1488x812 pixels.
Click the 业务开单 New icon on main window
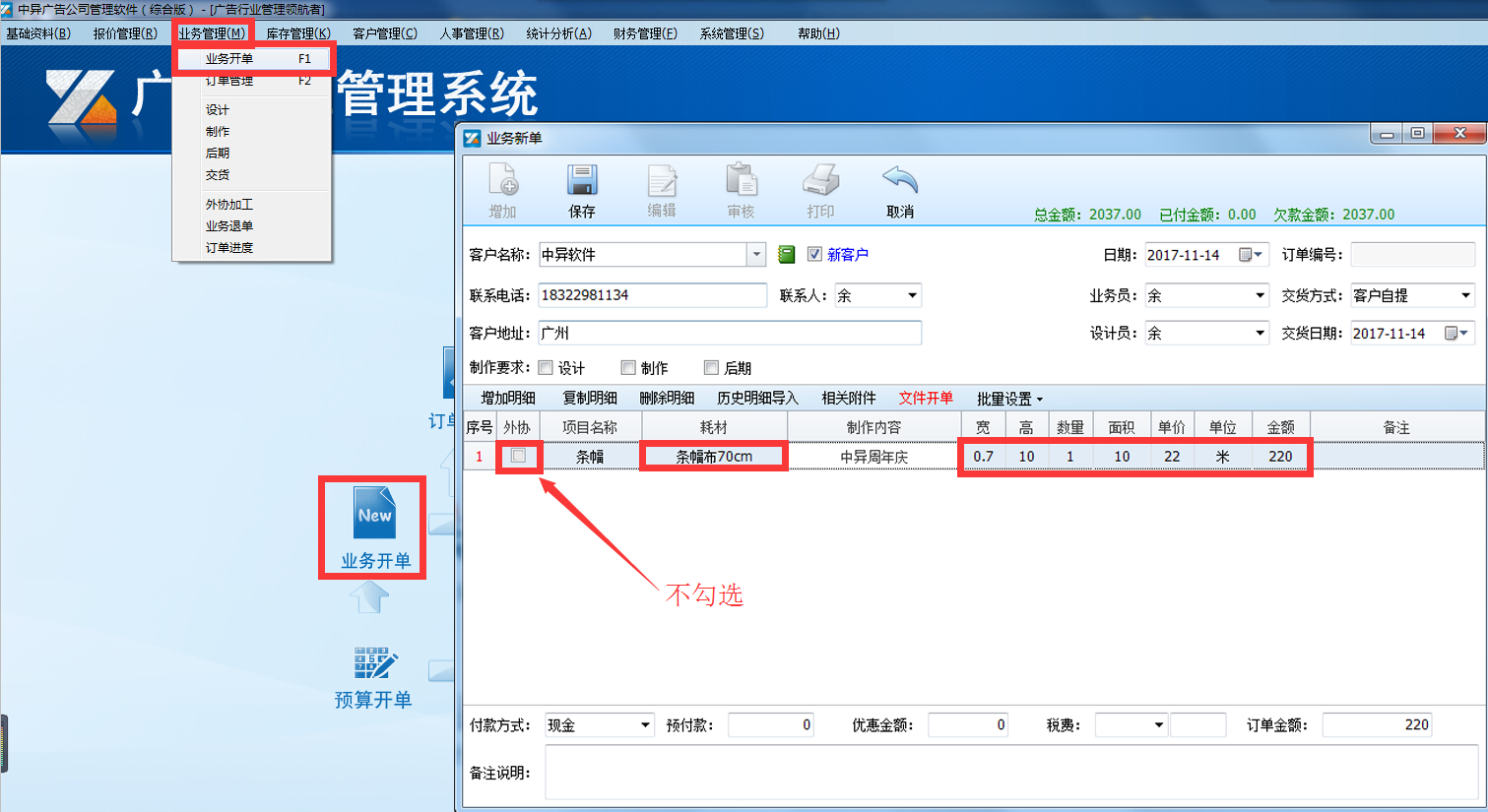[374, 513]
